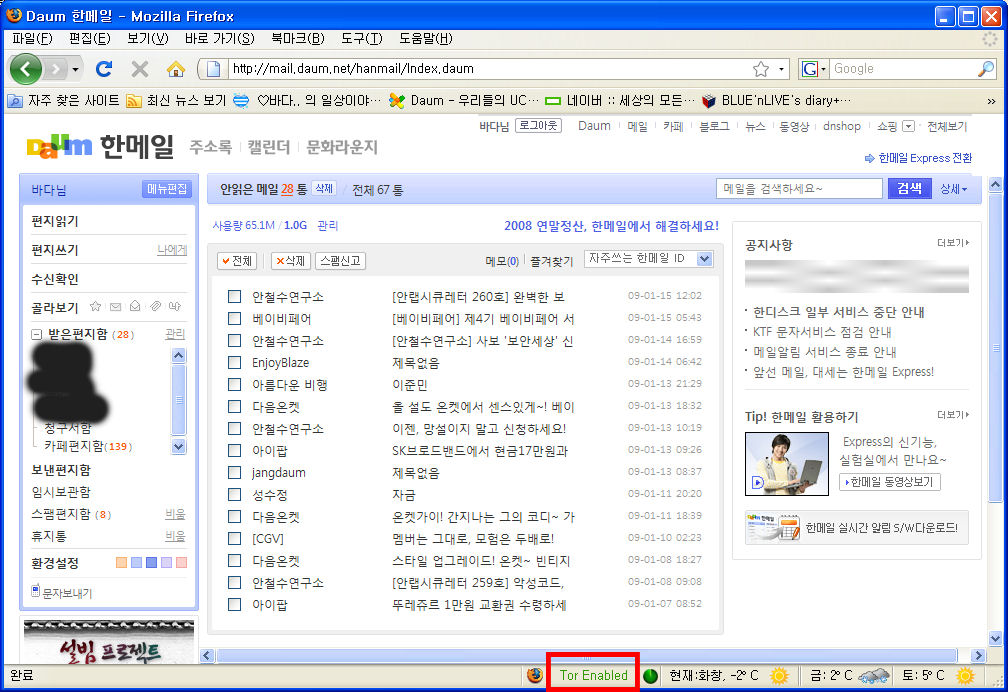1008x692 pixels.
Task: Open the 자주 찾은 사이트 bookmark folder
Action: click(x=63, y=100)
